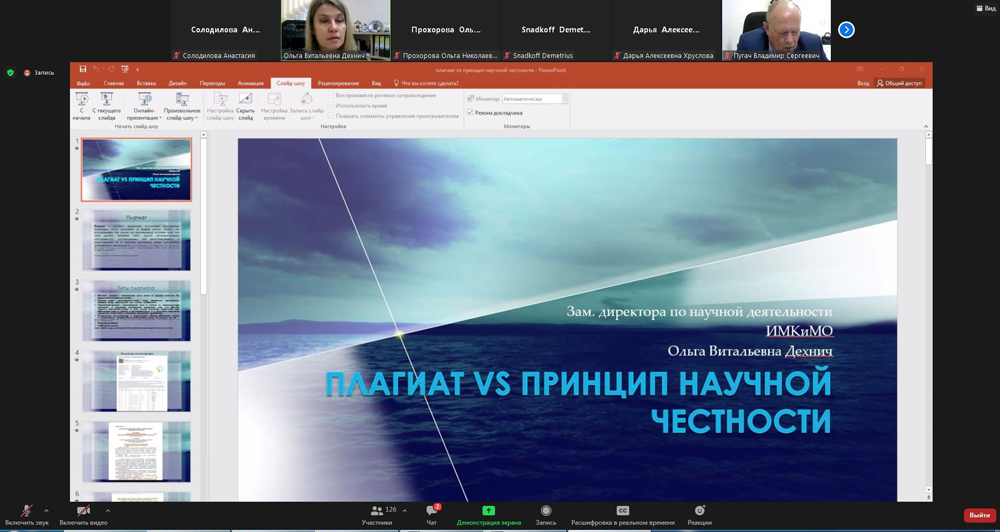Open Zoom Чат panel
1000x532 pixels.
pyautogui.click(x=432, y=512)
